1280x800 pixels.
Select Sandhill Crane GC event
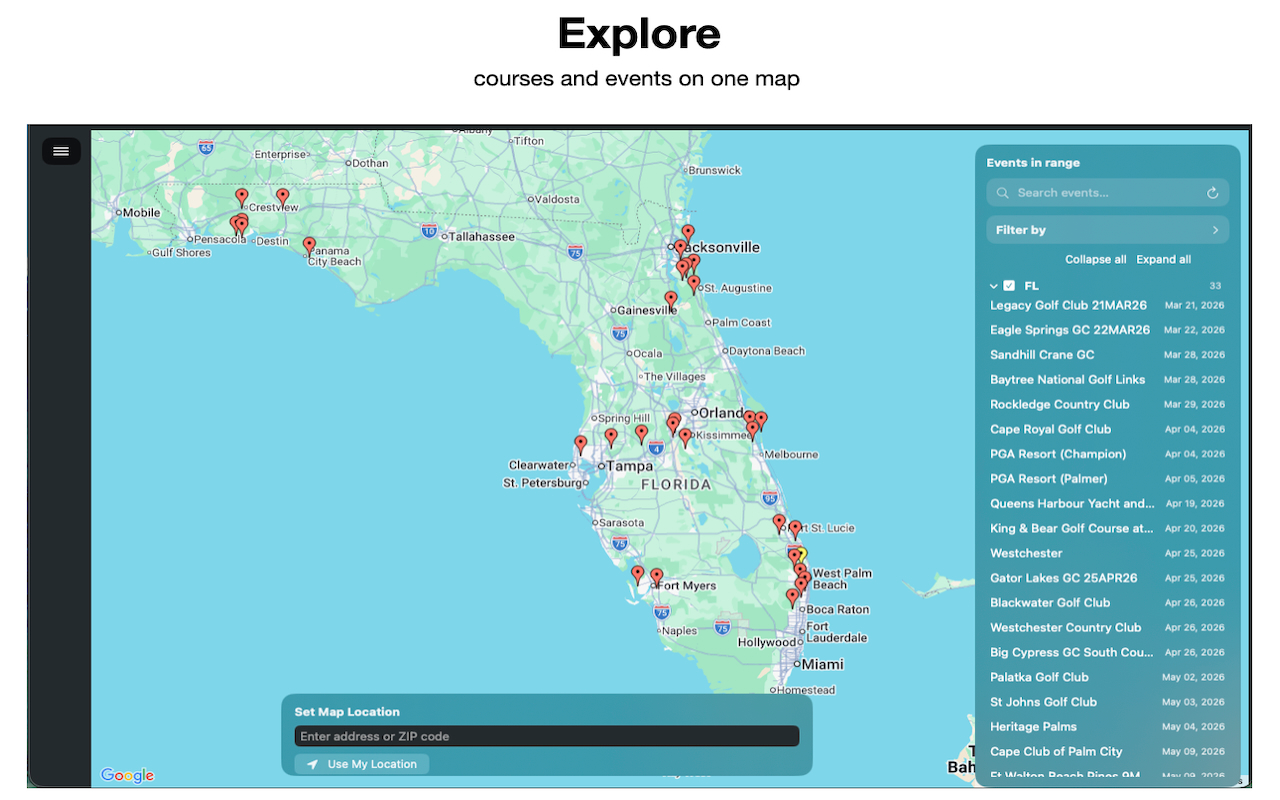click(1107, 355)
